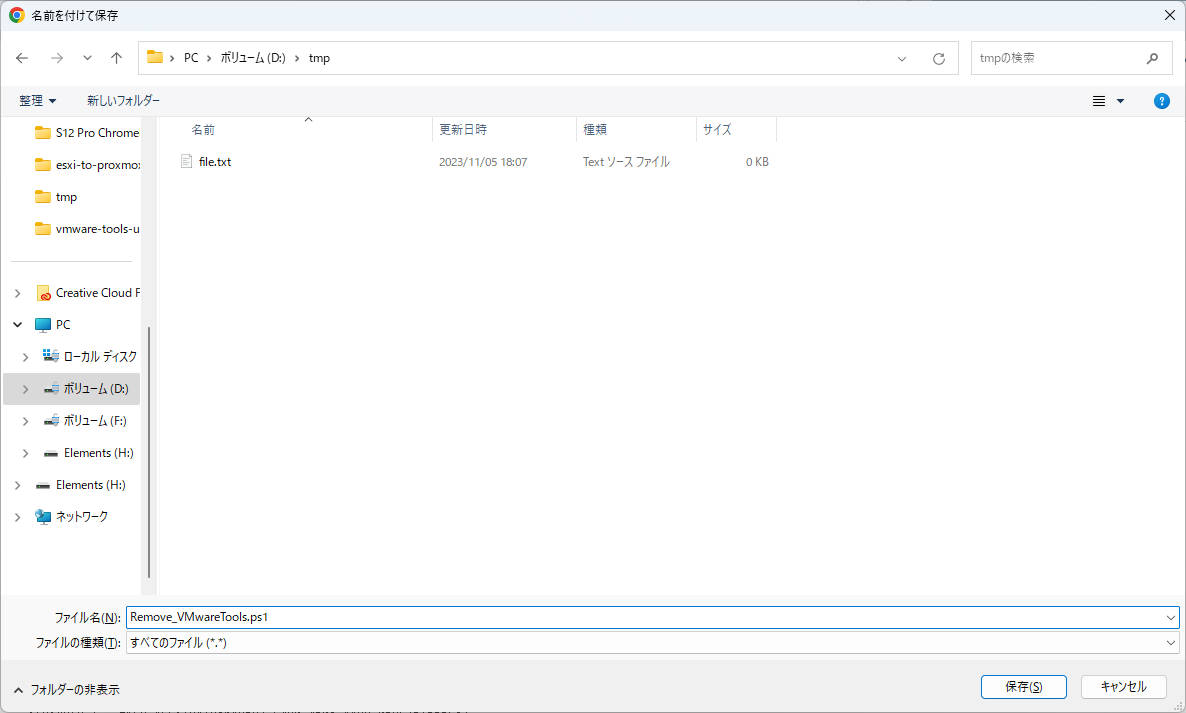Select ネットワーク in the navigation pane
1186x713 pixels.
coord(78,516)
